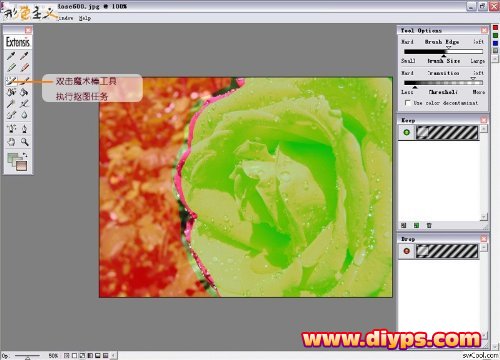Viewport: 500px width, 360px height.
Task: Open the Window menu
Action: pos(65,18)
